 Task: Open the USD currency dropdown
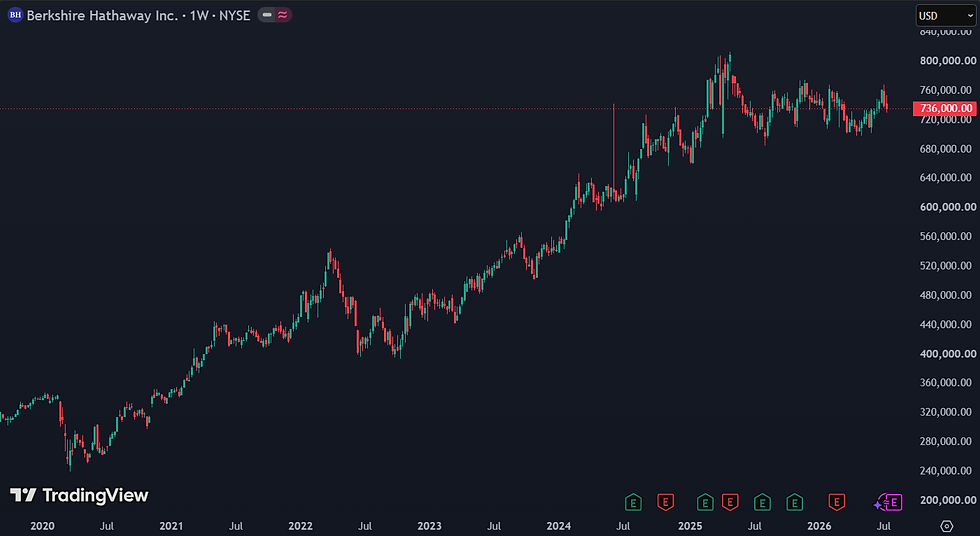(x=946, y=16)
